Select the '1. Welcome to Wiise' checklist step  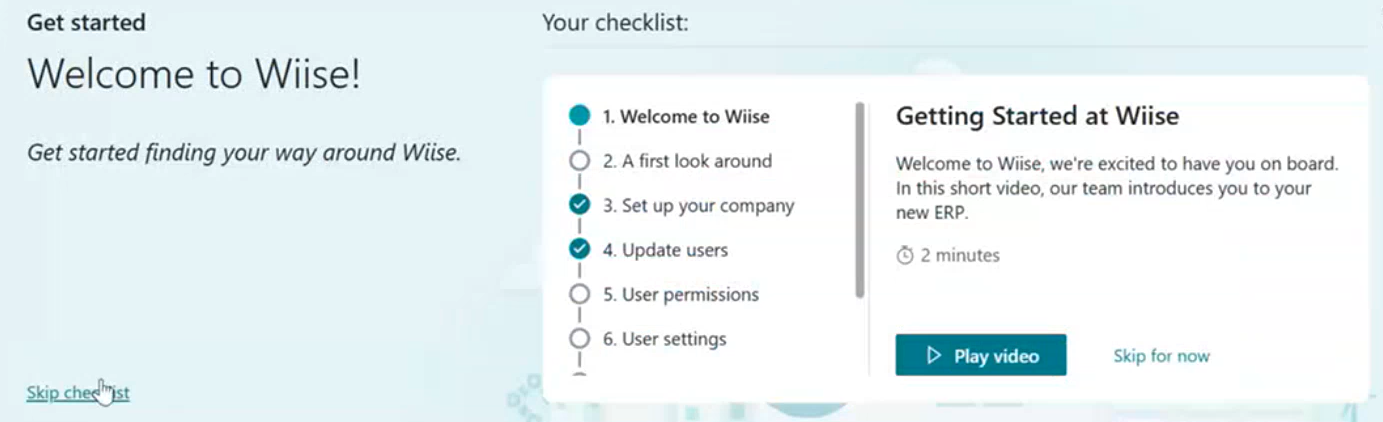pyautogui.click(x=685, y=116)
